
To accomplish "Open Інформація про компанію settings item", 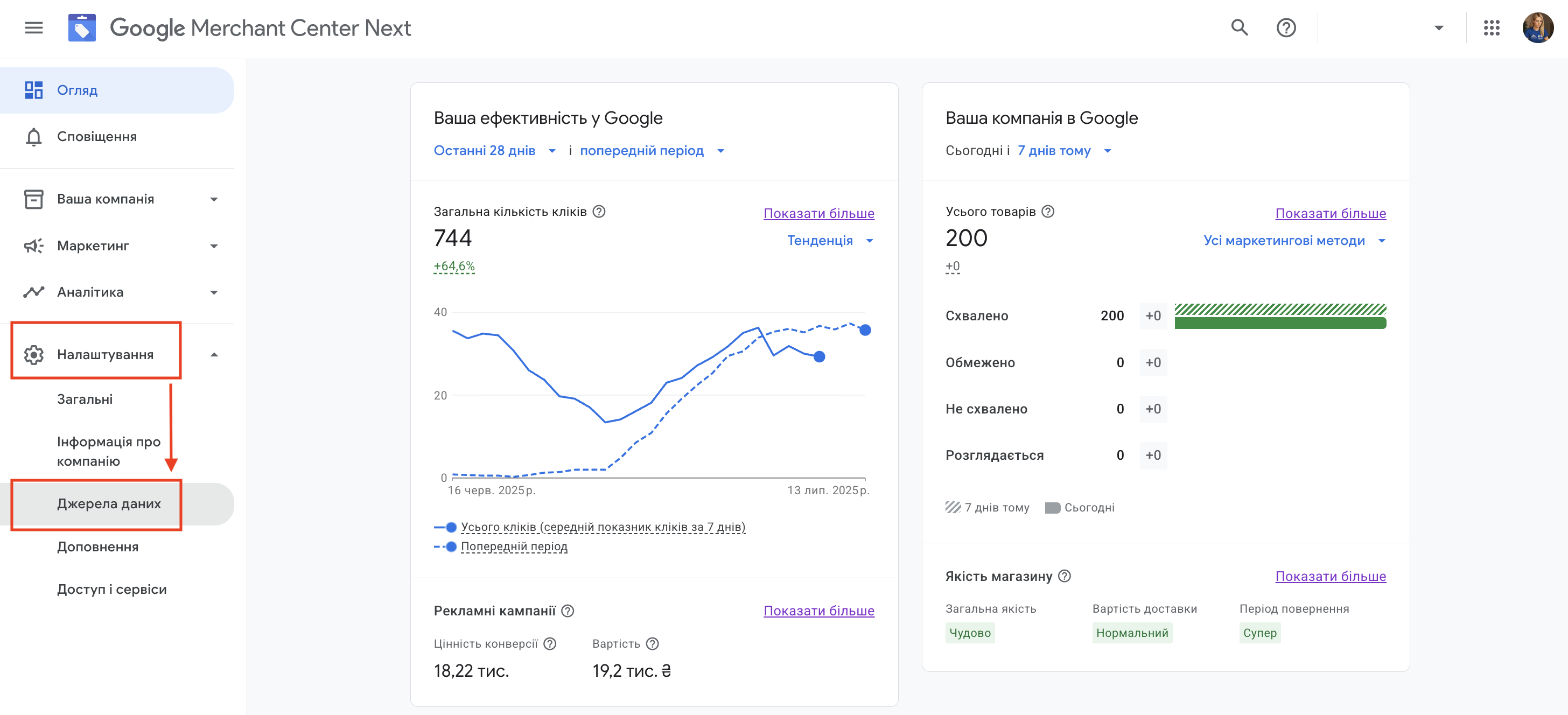I will [x=108, y=452].
